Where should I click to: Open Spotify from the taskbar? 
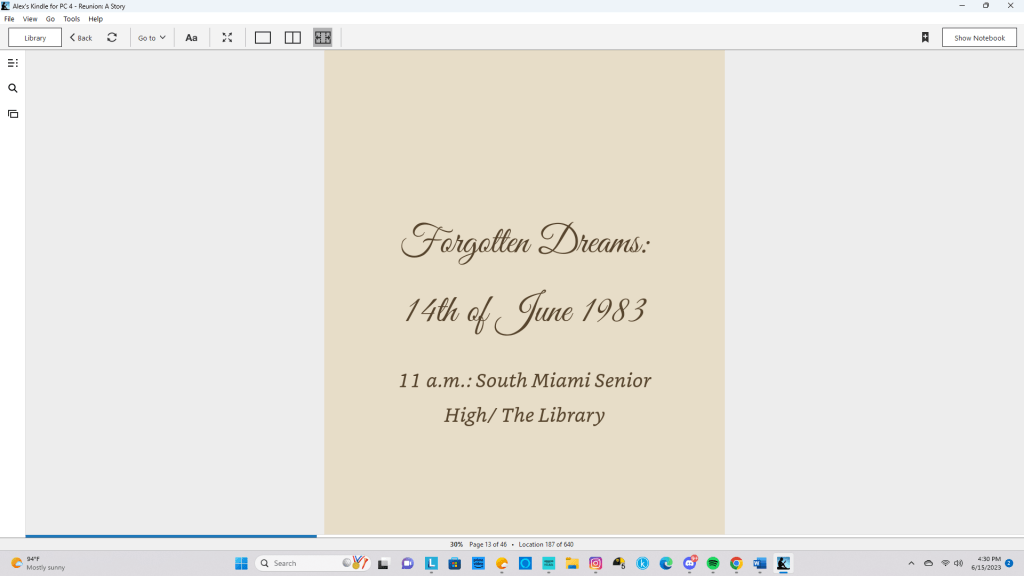713,563
